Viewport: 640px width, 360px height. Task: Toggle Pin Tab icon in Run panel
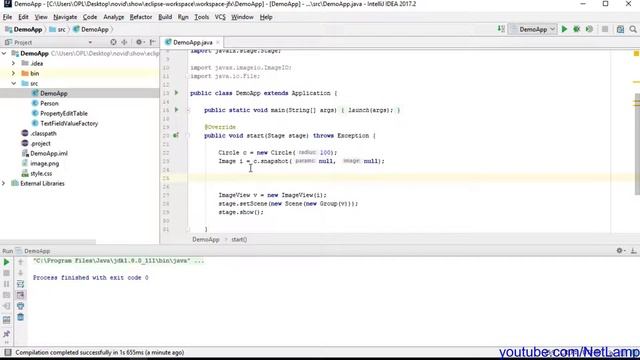click(x=7, y=334)
